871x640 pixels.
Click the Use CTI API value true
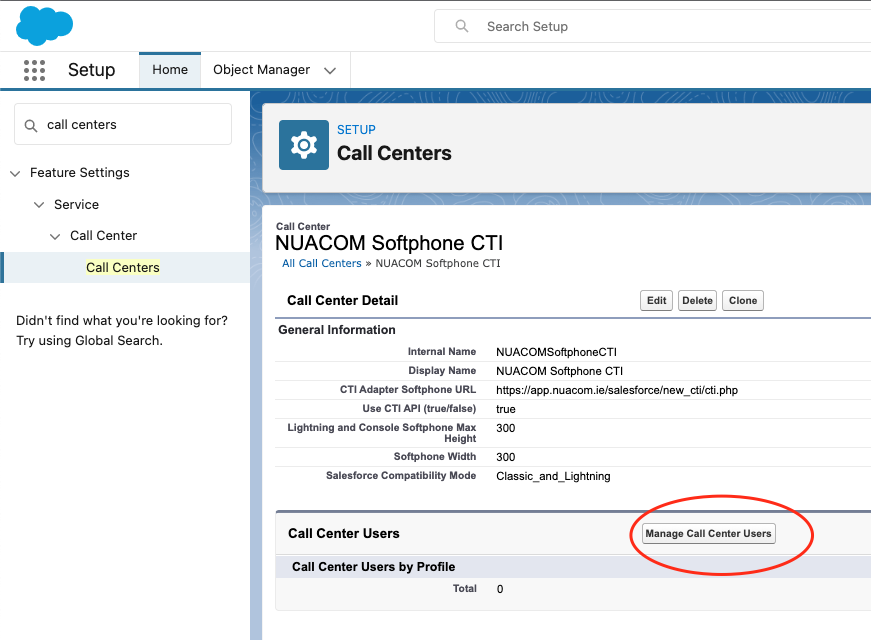click(x=505, y=409)
